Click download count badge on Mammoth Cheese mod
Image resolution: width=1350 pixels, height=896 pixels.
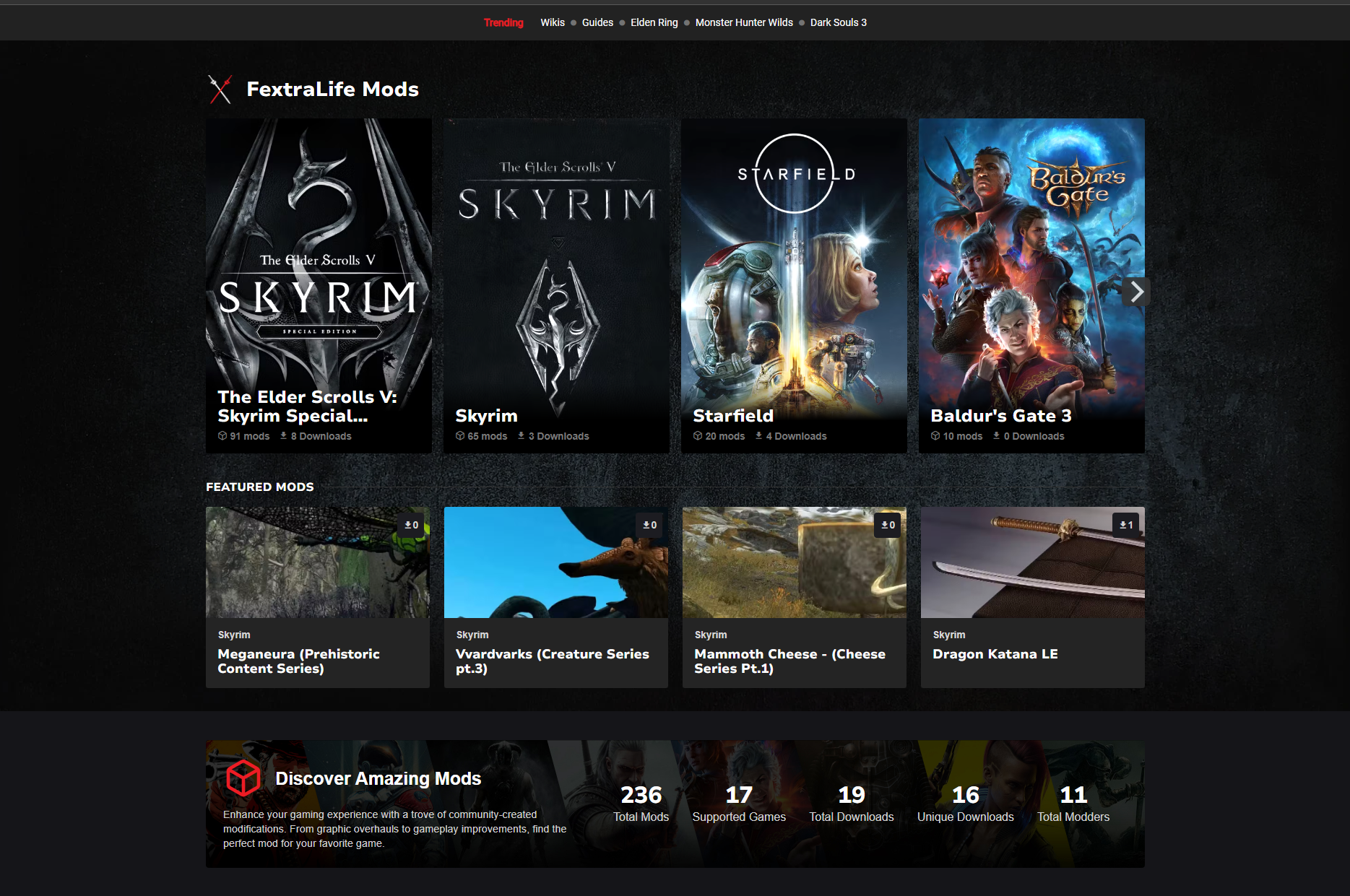point(888,525)
